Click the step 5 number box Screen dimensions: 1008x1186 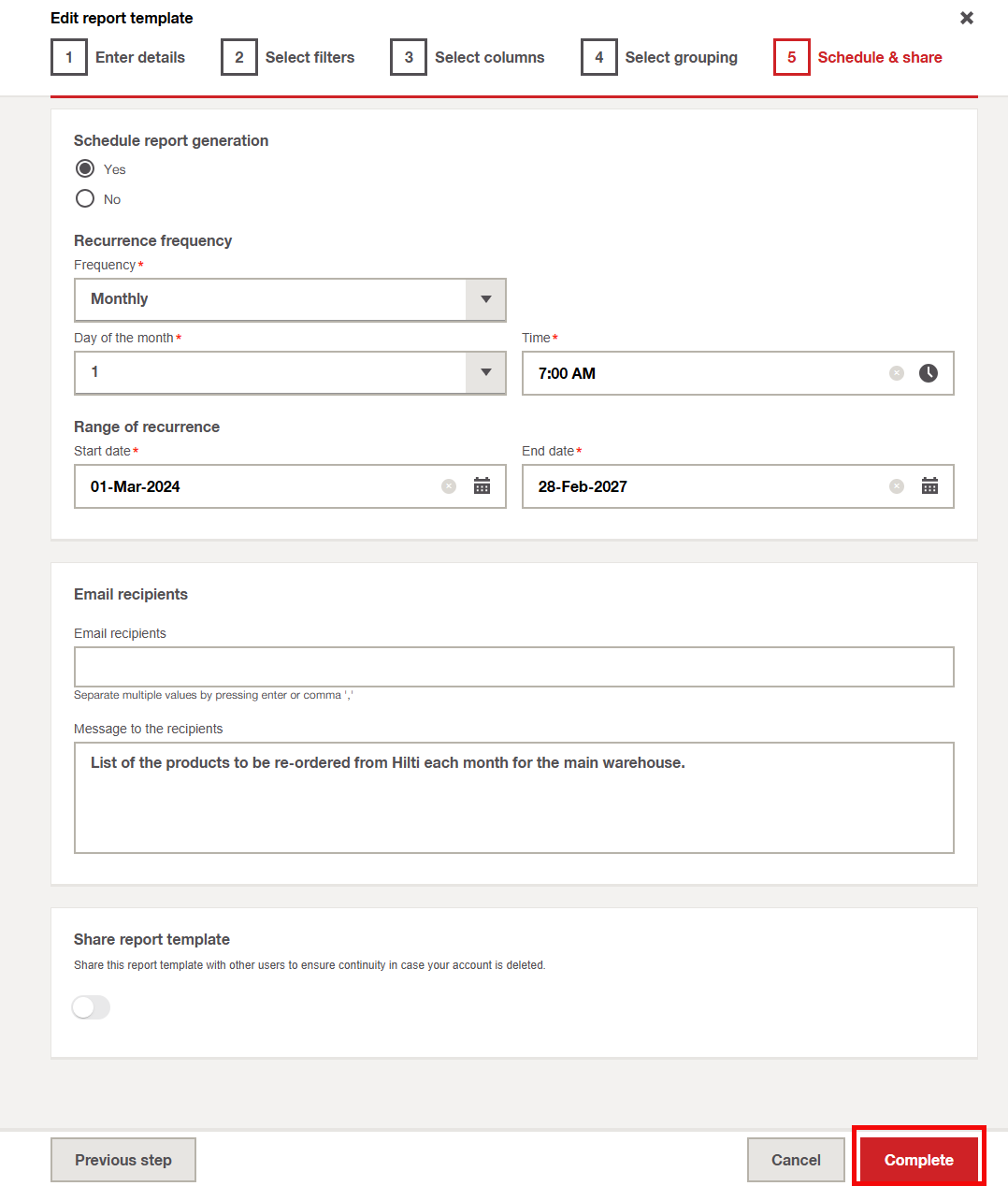click(791, 57)
